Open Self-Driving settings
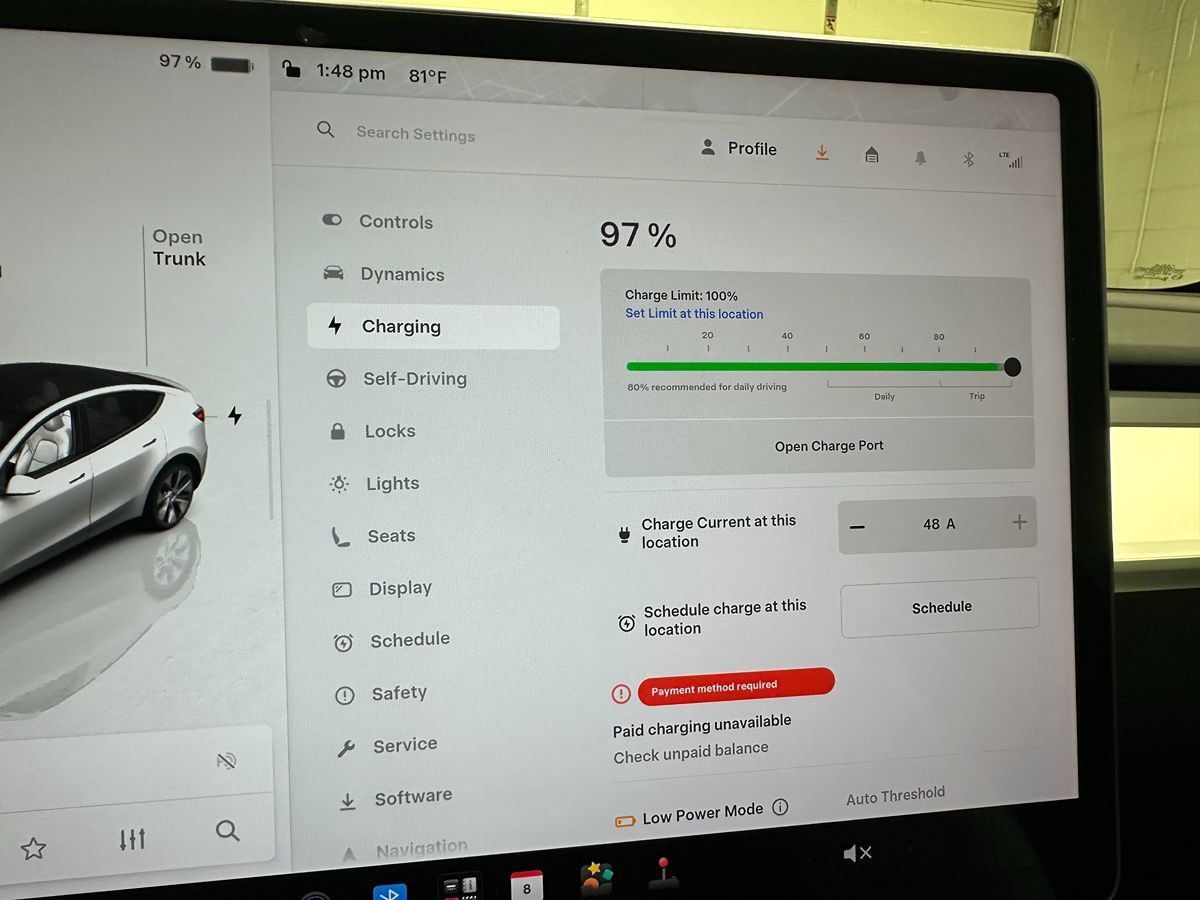This screenshot has height=900, width=1200. click(x=396, y=378)
